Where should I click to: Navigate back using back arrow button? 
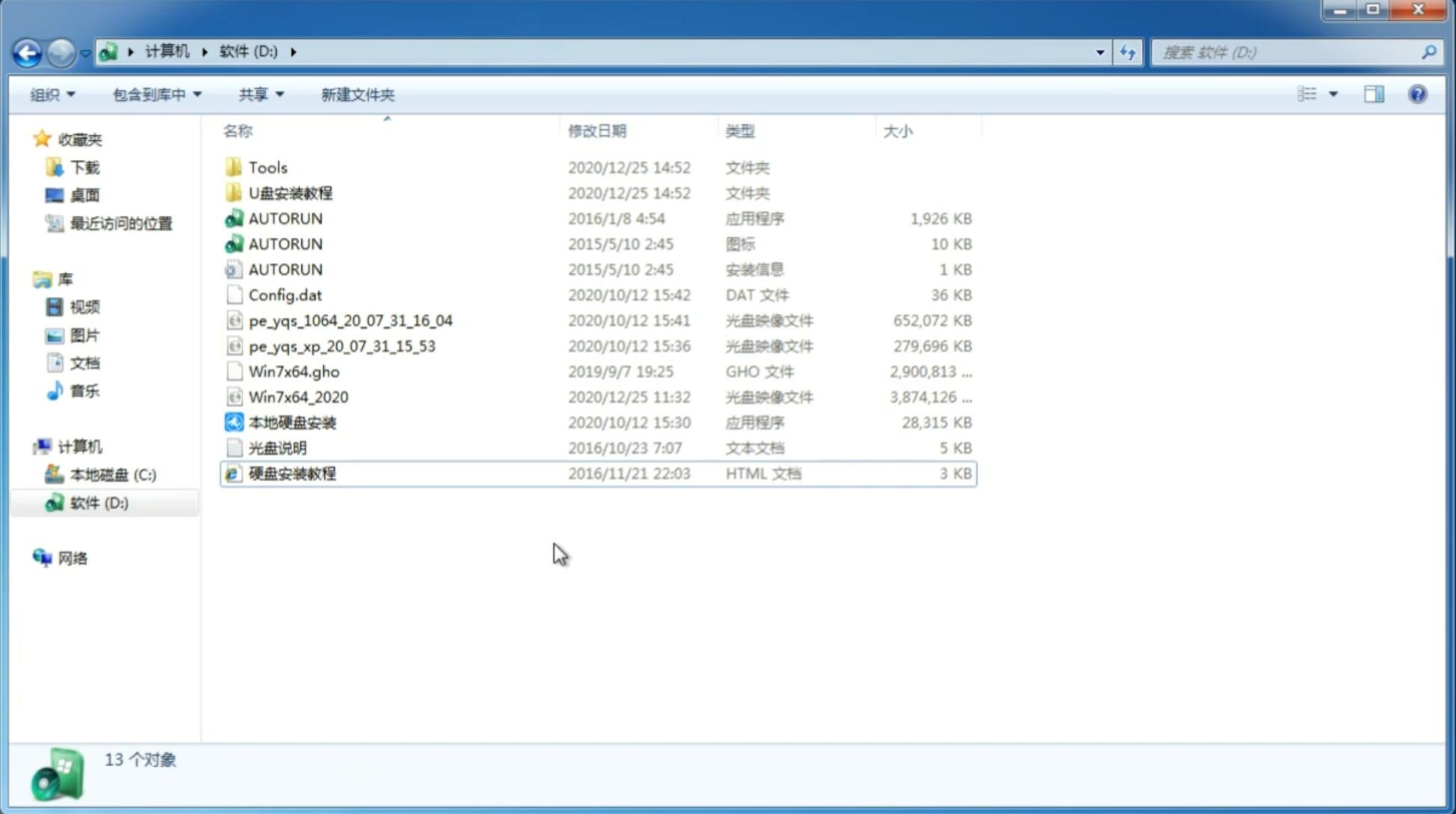click(27, 51)
